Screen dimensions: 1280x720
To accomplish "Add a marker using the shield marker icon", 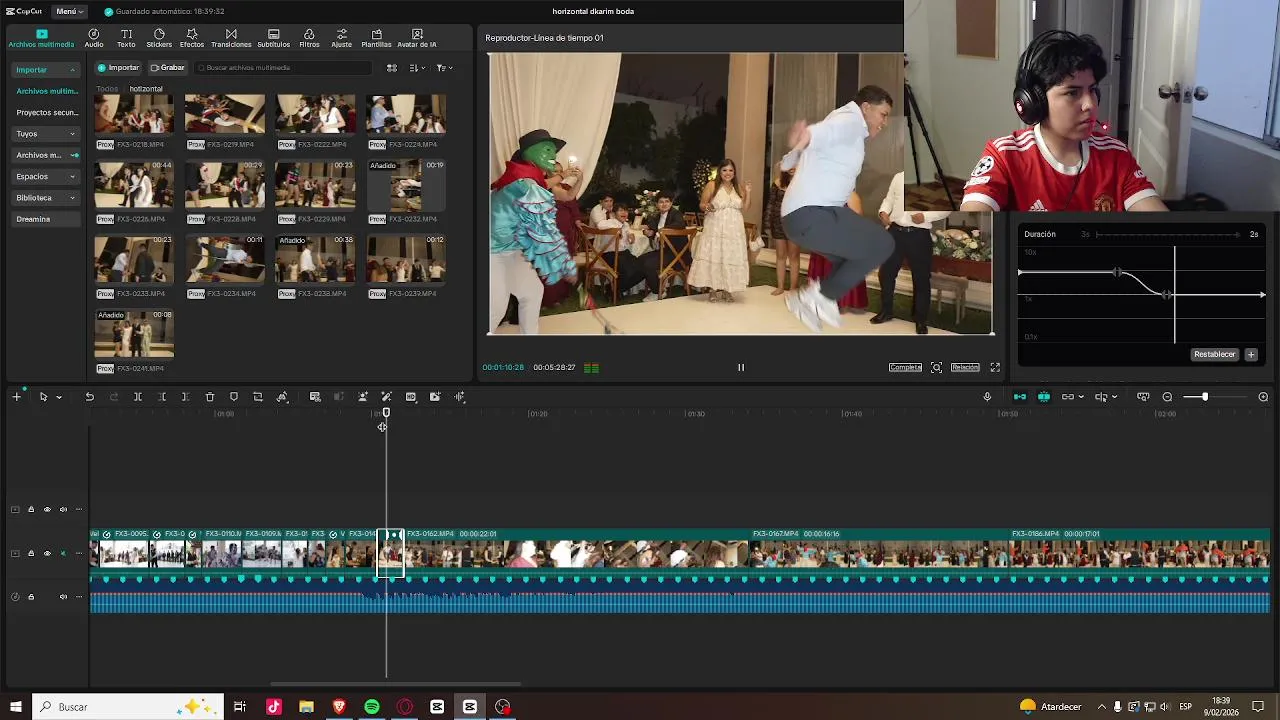I will point(234,397).
